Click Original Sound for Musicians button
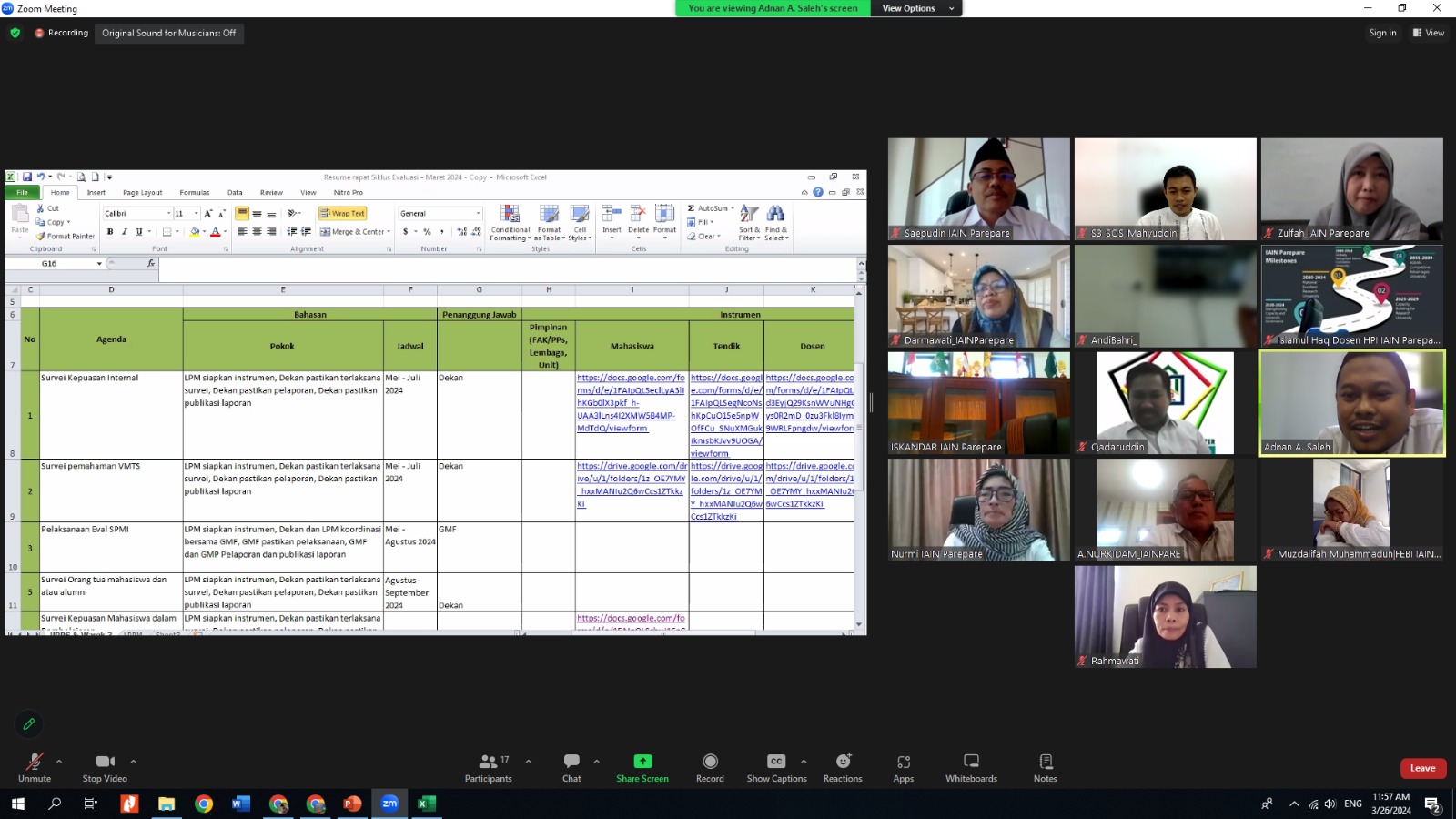The height and width of the screenshot is (819, 1456). coord(168,33)
